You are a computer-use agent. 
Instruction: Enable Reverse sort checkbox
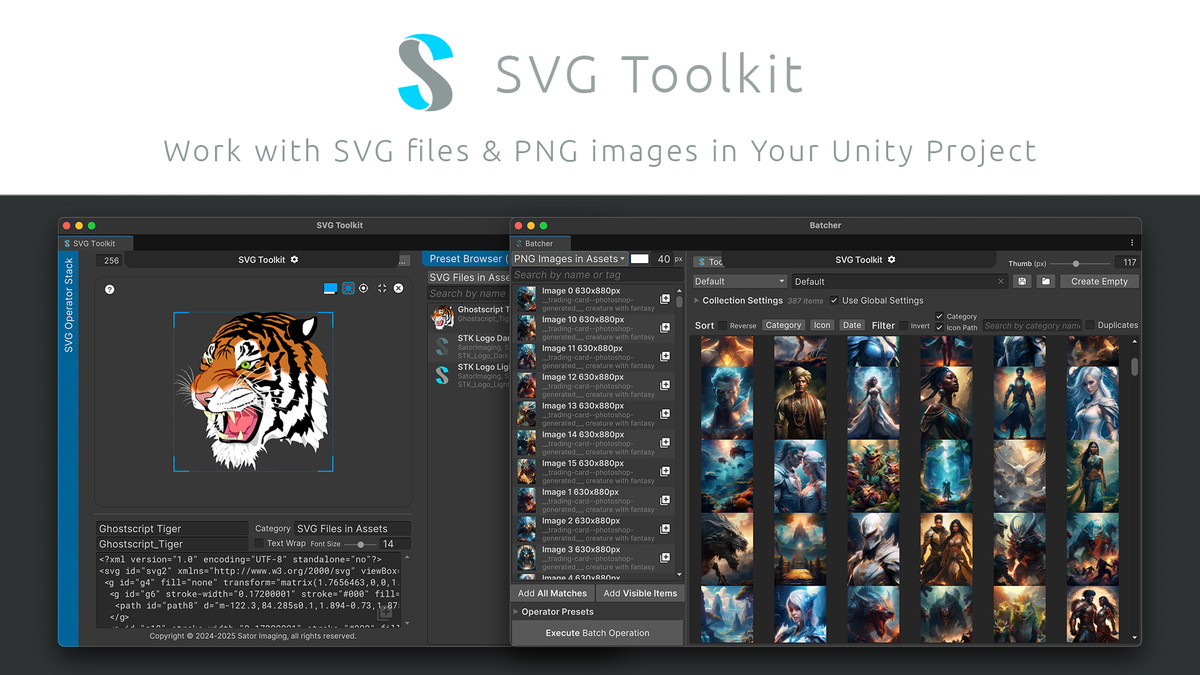coord(723,325)
